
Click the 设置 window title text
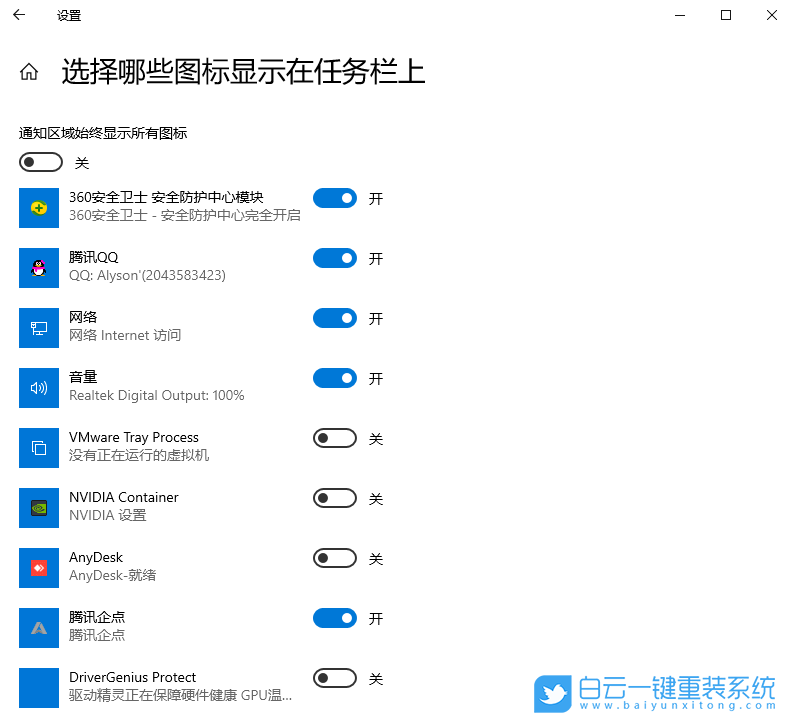(x=69, y=16)
